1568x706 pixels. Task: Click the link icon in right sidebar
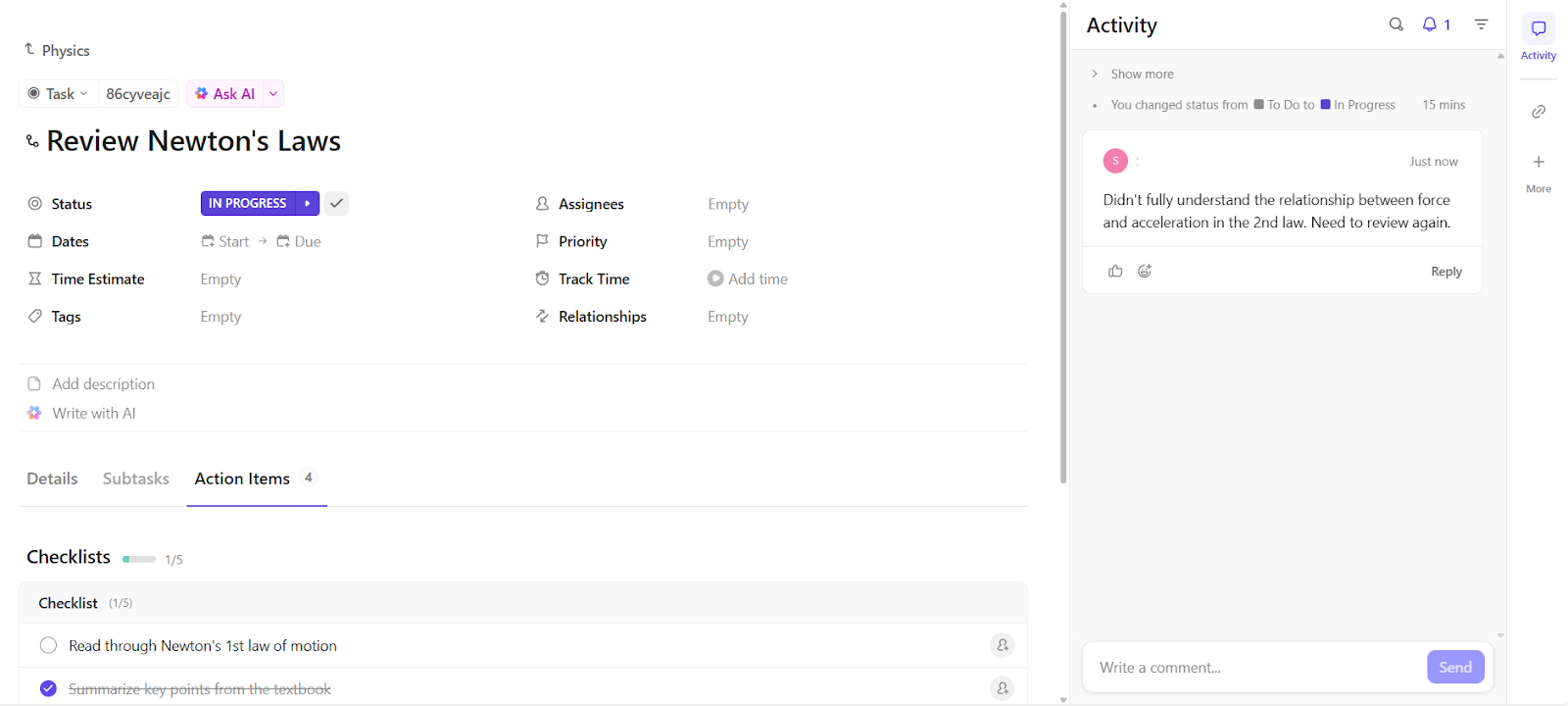pyautogui.click(x=1539, y=112)
